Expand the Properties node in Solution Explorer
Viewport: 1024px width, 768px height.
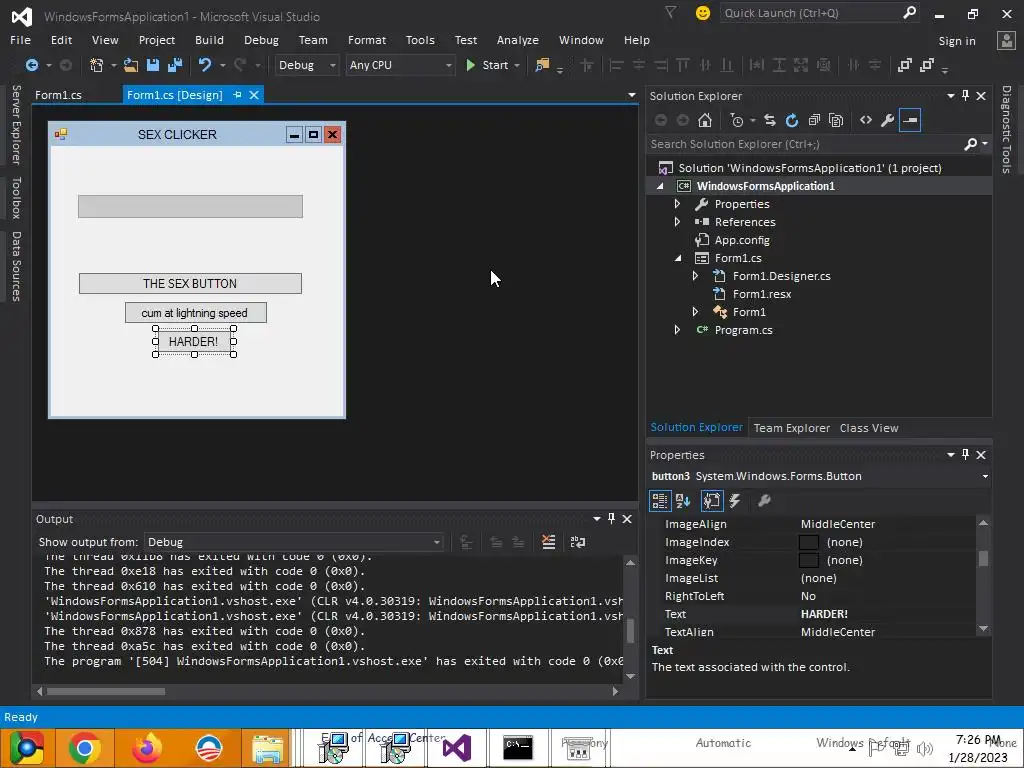tap(677, 204)
